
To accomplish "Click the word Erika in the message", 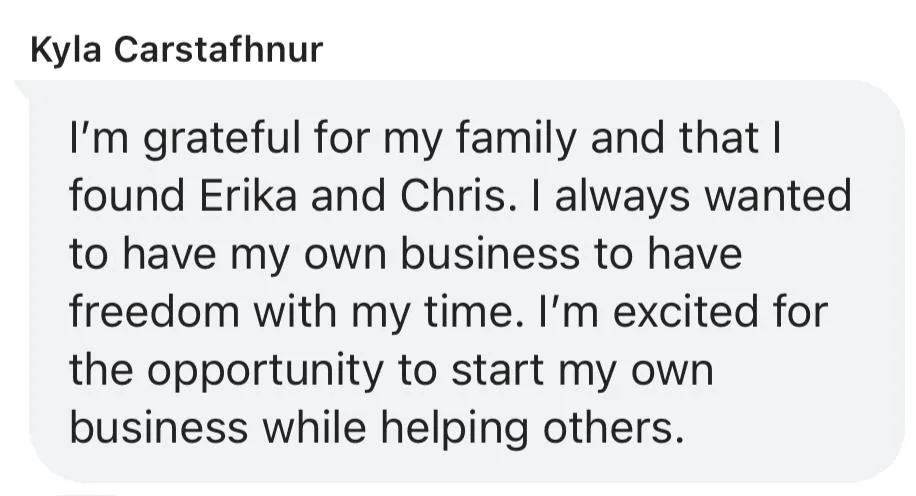I will point(248,196).
